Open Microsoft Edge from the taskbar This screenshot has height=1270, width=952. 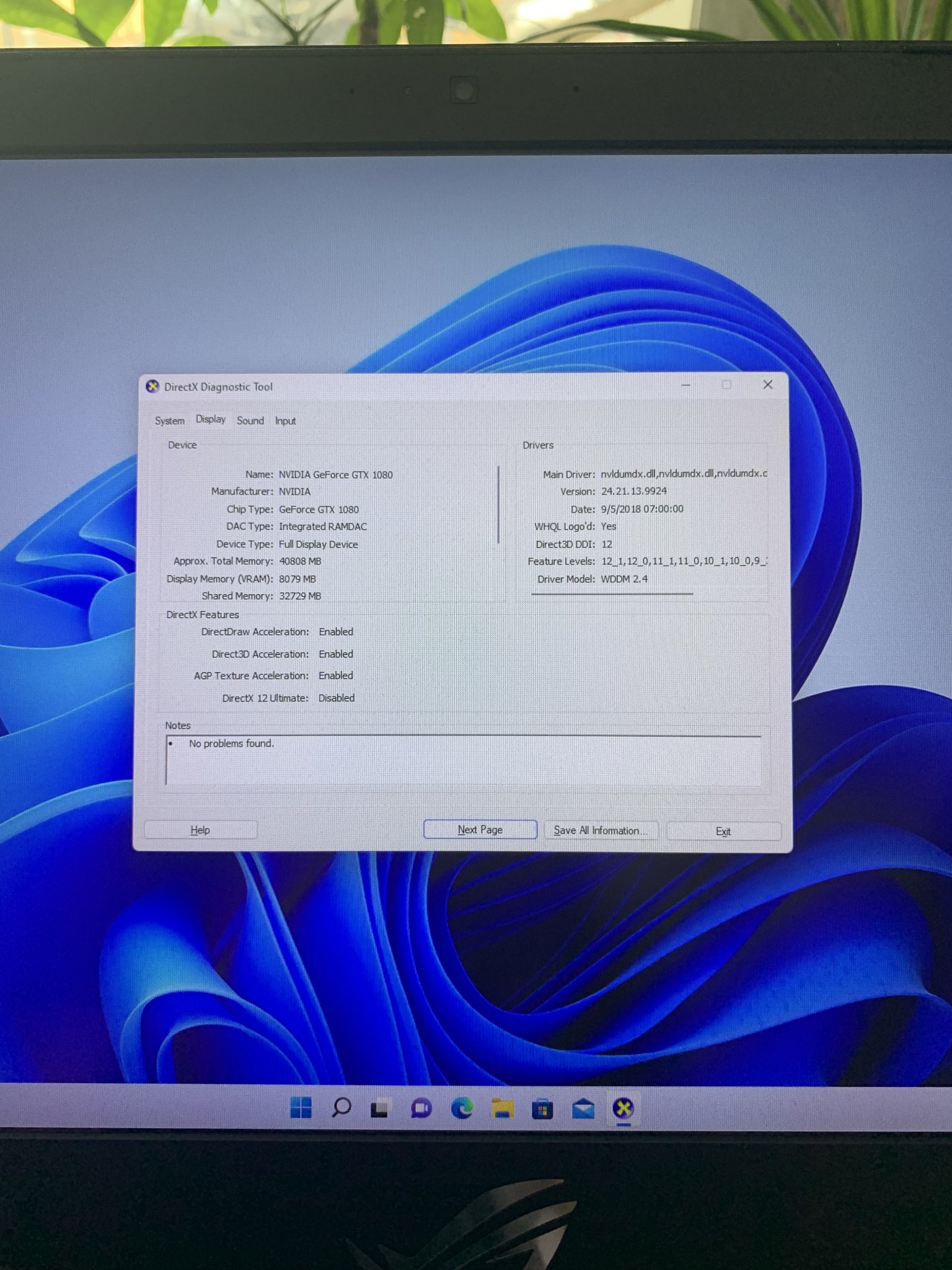pyautogui.click(x=462, y=1108)
